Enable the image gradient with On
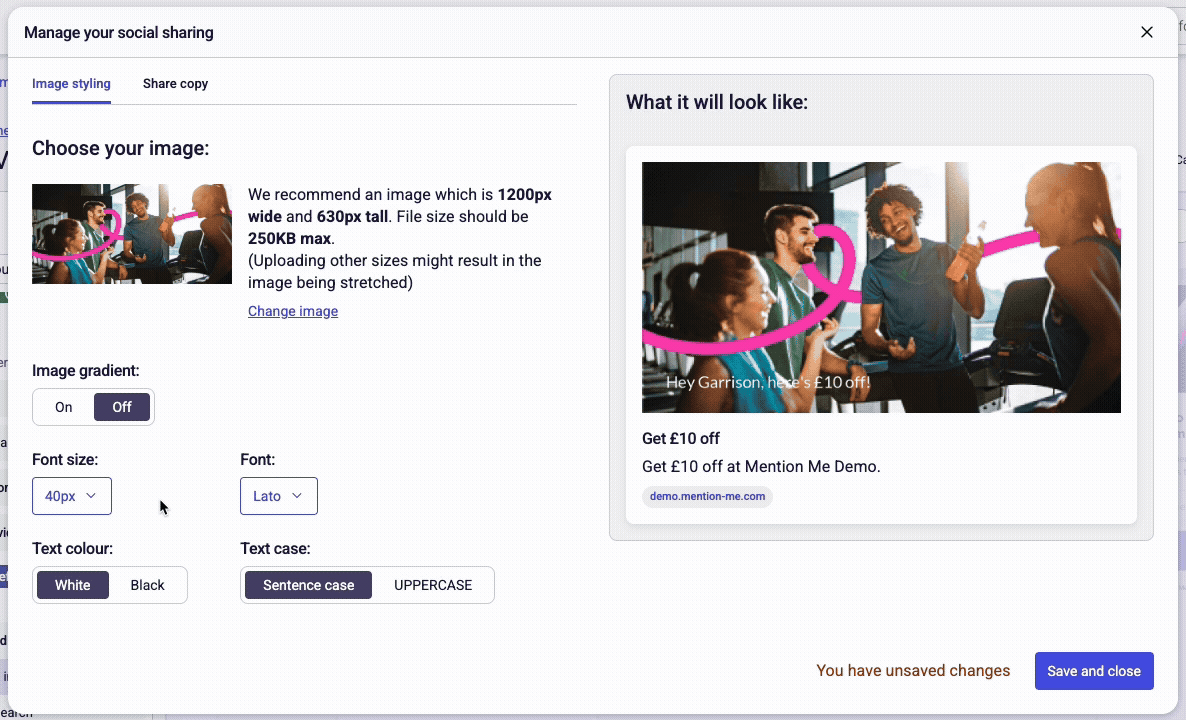 coord(63,407)
